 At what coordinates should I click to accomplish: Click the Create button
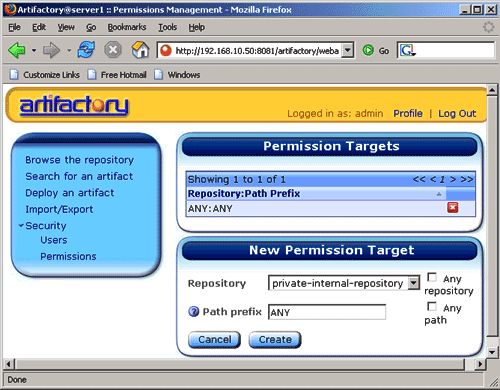[x=275, y=340]
